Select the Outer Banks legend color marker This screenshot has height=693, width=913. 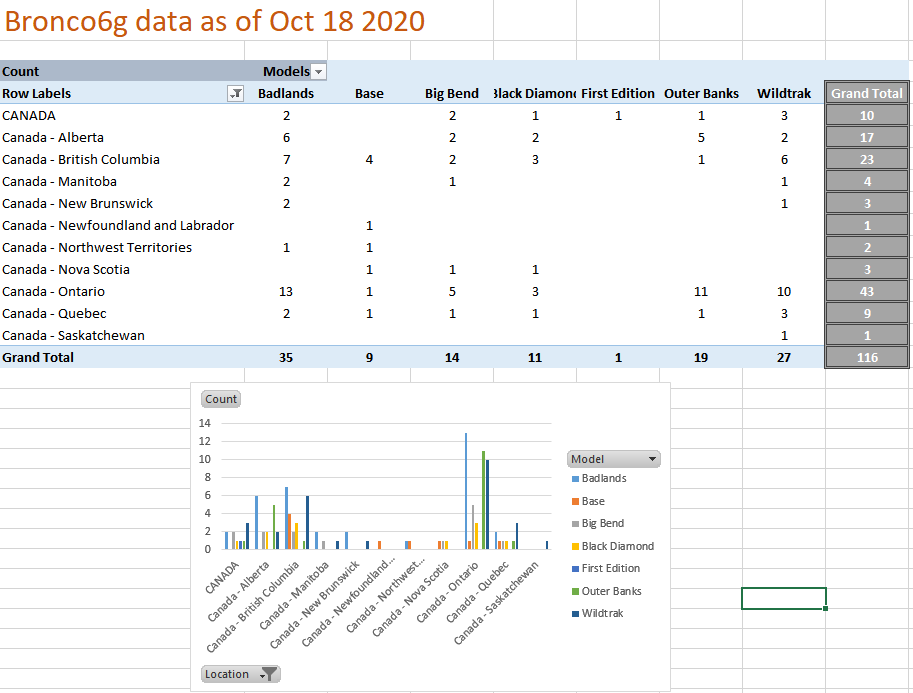coord(575,591)
